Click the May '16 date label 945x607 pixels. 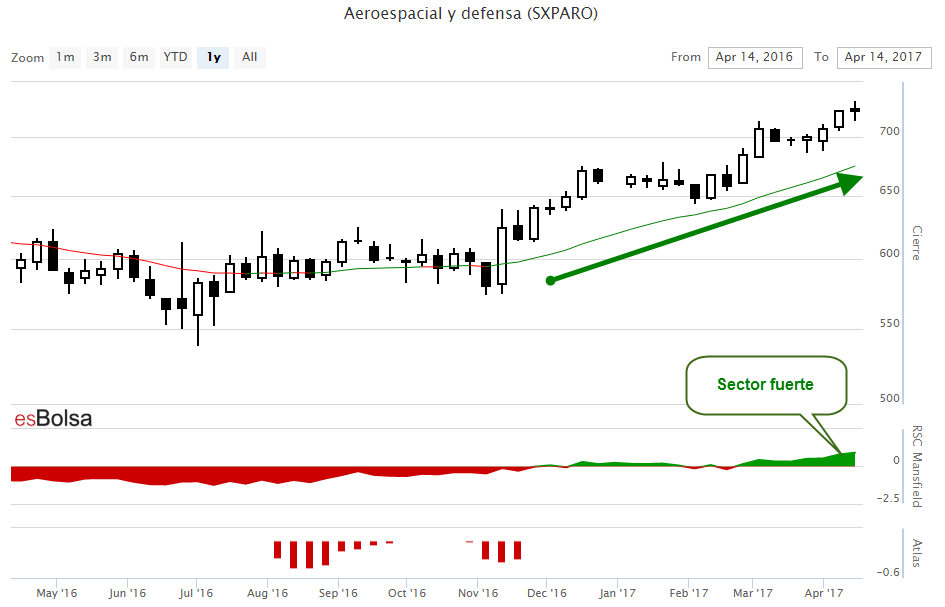(x=57, y=593)
